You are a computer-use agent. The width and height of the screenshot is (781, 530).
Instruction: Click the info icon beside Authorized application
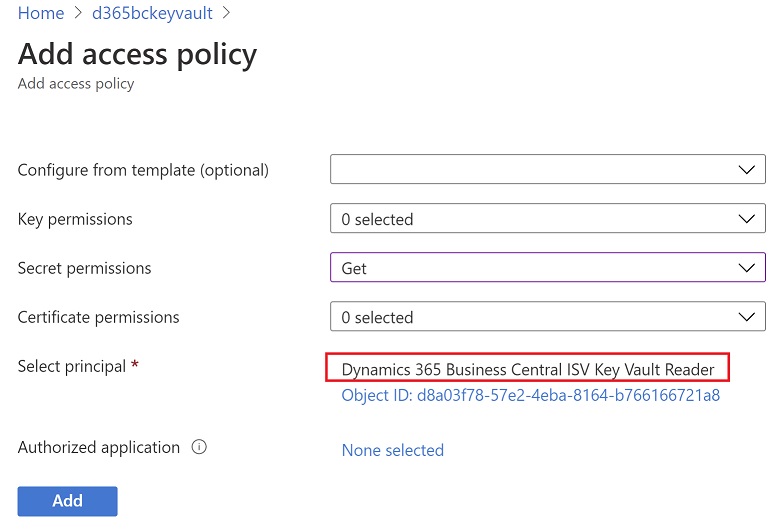199,448
